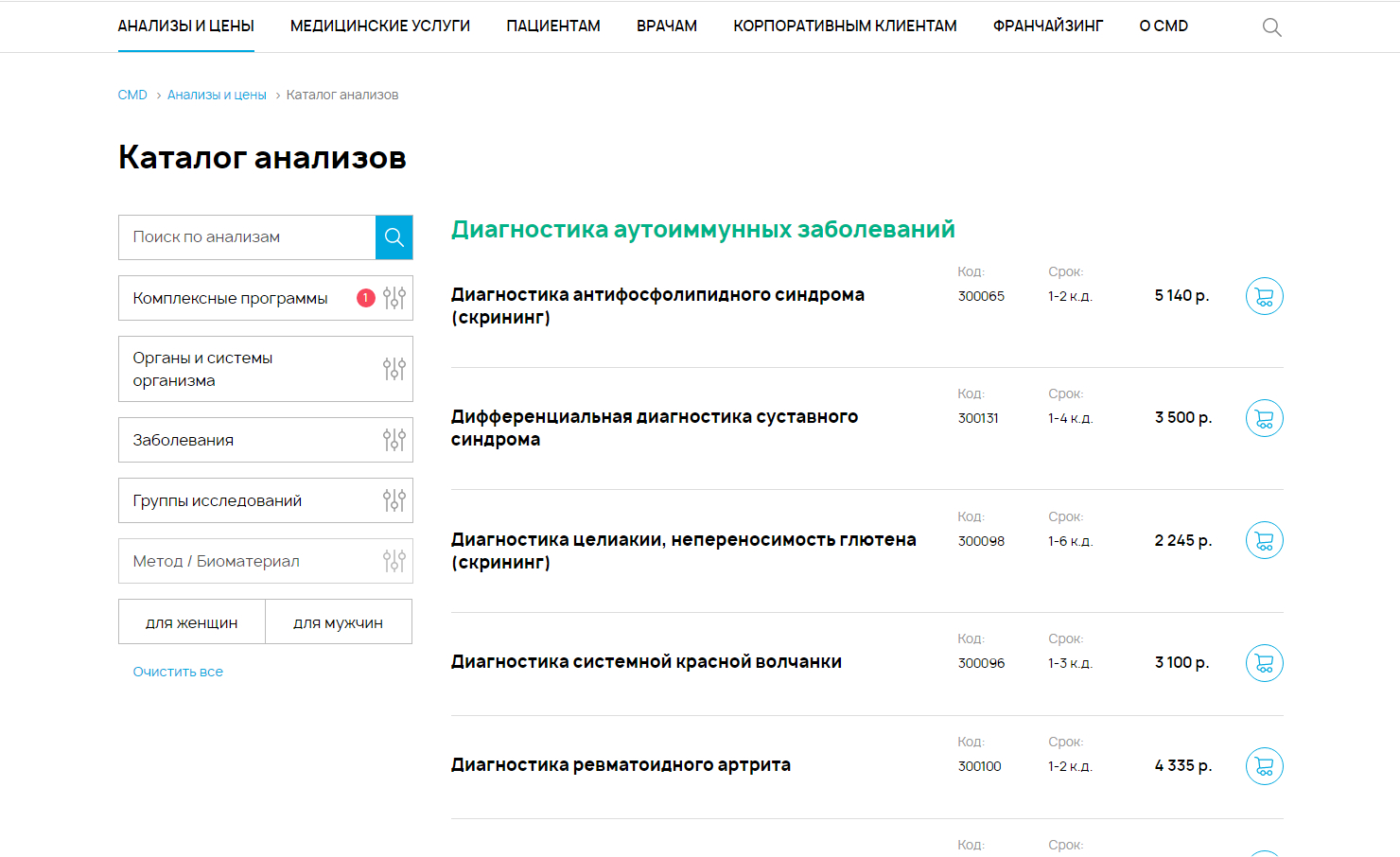Add systemic lupus diagnostics to cart
1400x857 pixels.
pyautogui.click(x=1264, y=663)
